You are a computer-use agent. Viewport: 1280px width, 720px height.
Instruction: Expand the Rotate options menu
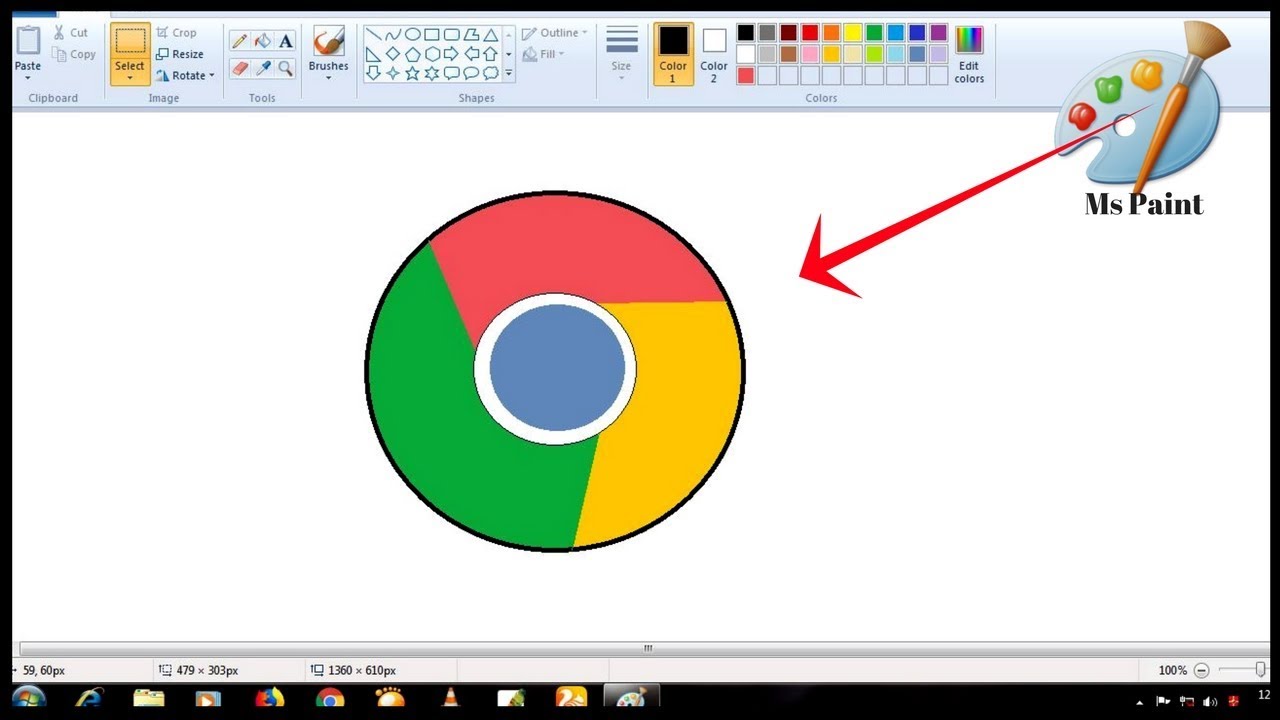coord(211,75)
